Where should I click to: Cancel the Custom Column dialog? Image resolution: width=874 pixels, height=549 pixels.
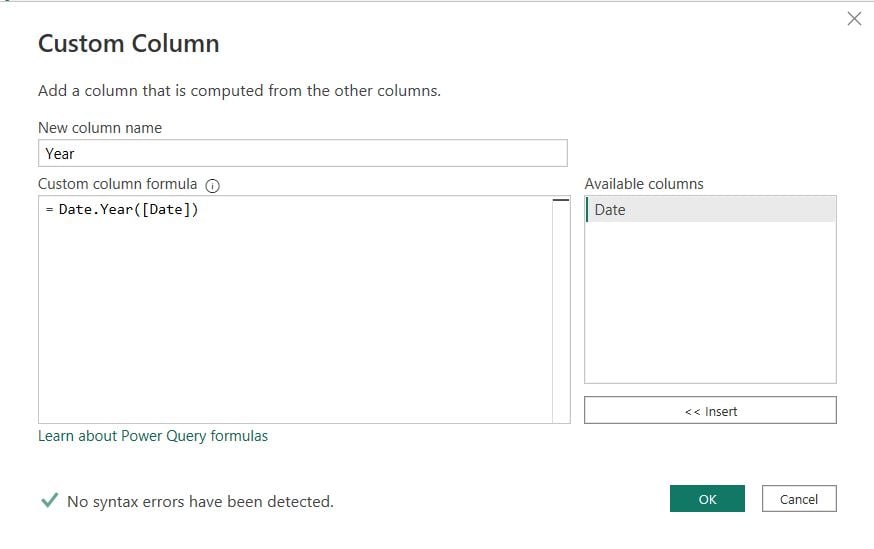pyautogui.click(x=798, y=499)
